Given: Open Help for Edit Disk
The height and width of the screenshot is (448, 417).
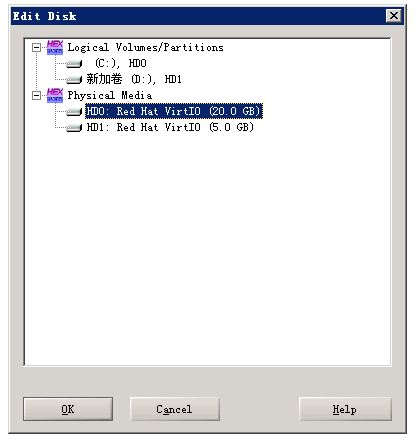Looking at the screenshot, I should click(x=345, y=409).
